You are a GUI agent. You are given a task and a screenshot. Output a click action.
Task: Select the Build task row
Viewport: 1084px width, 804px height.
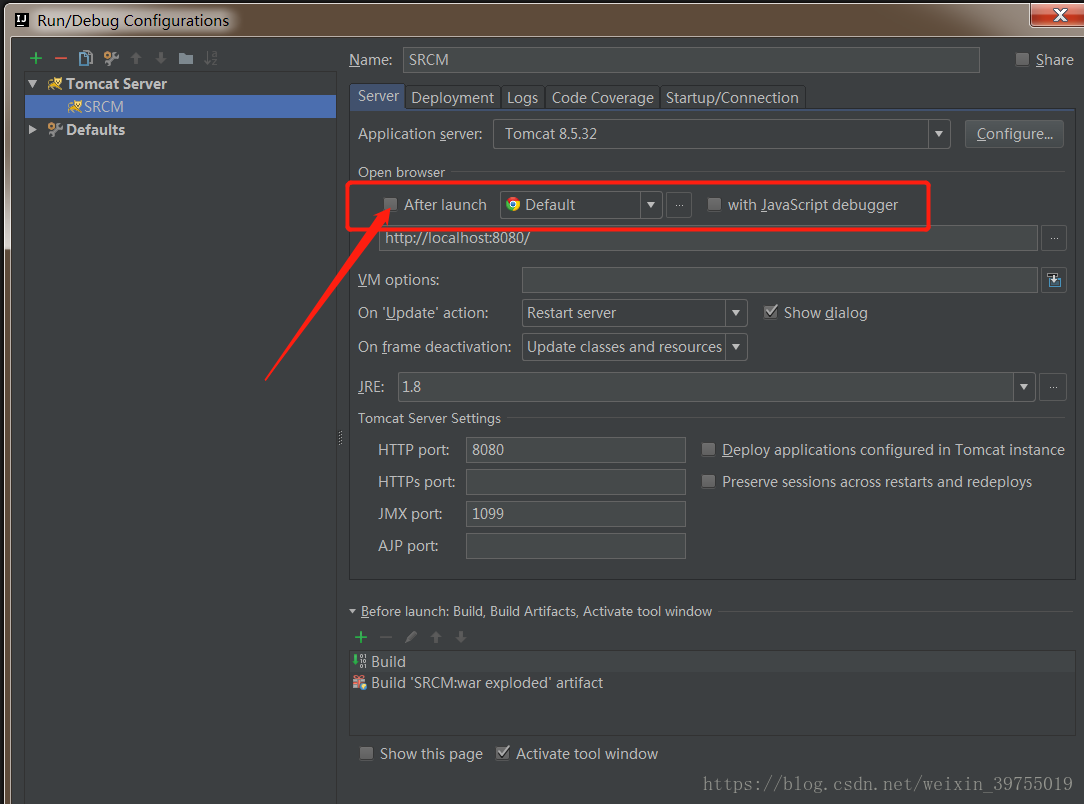(x=712, y=662)
